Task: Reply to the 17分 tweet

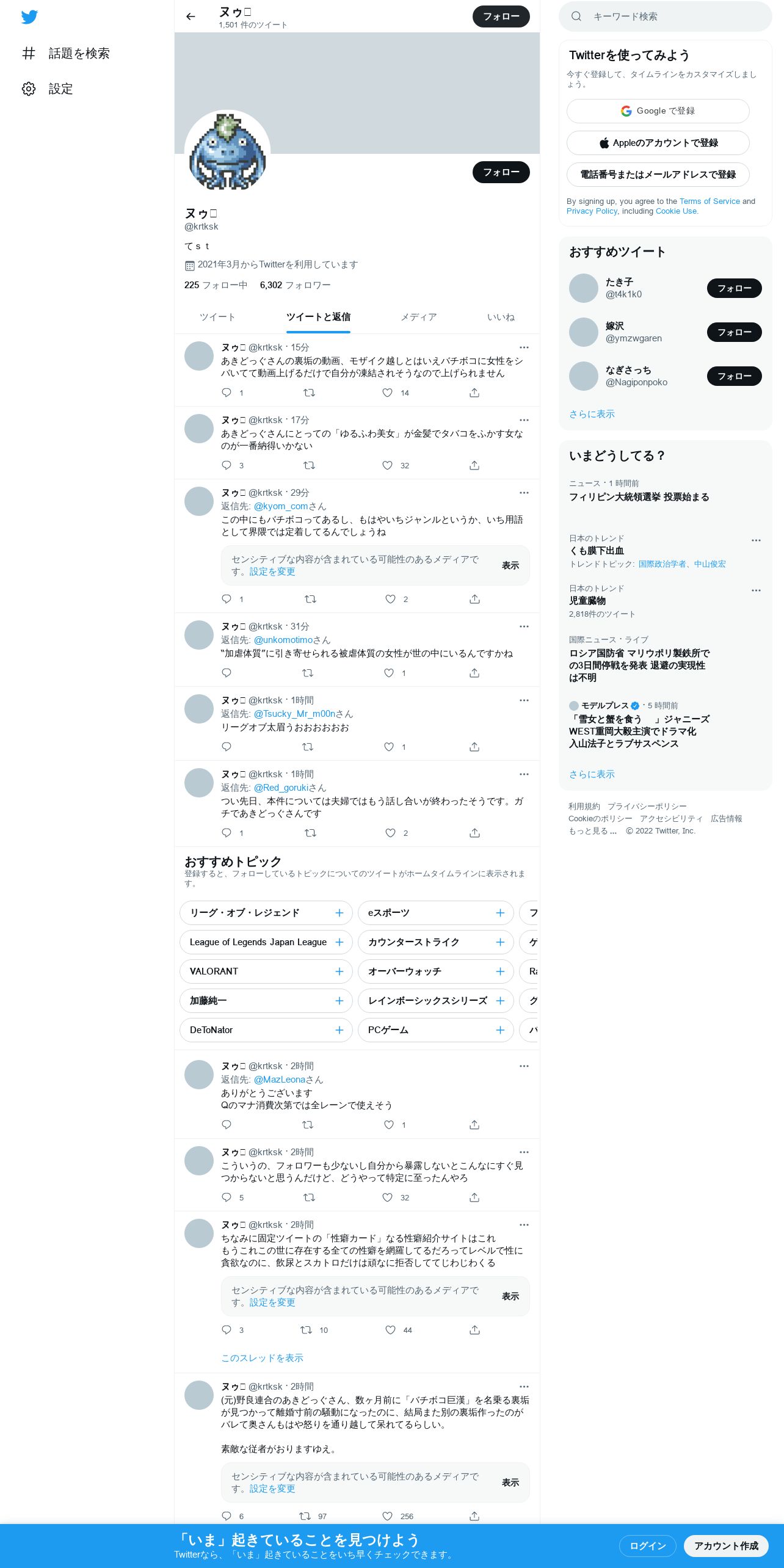Action: click(x=227, y=465)
